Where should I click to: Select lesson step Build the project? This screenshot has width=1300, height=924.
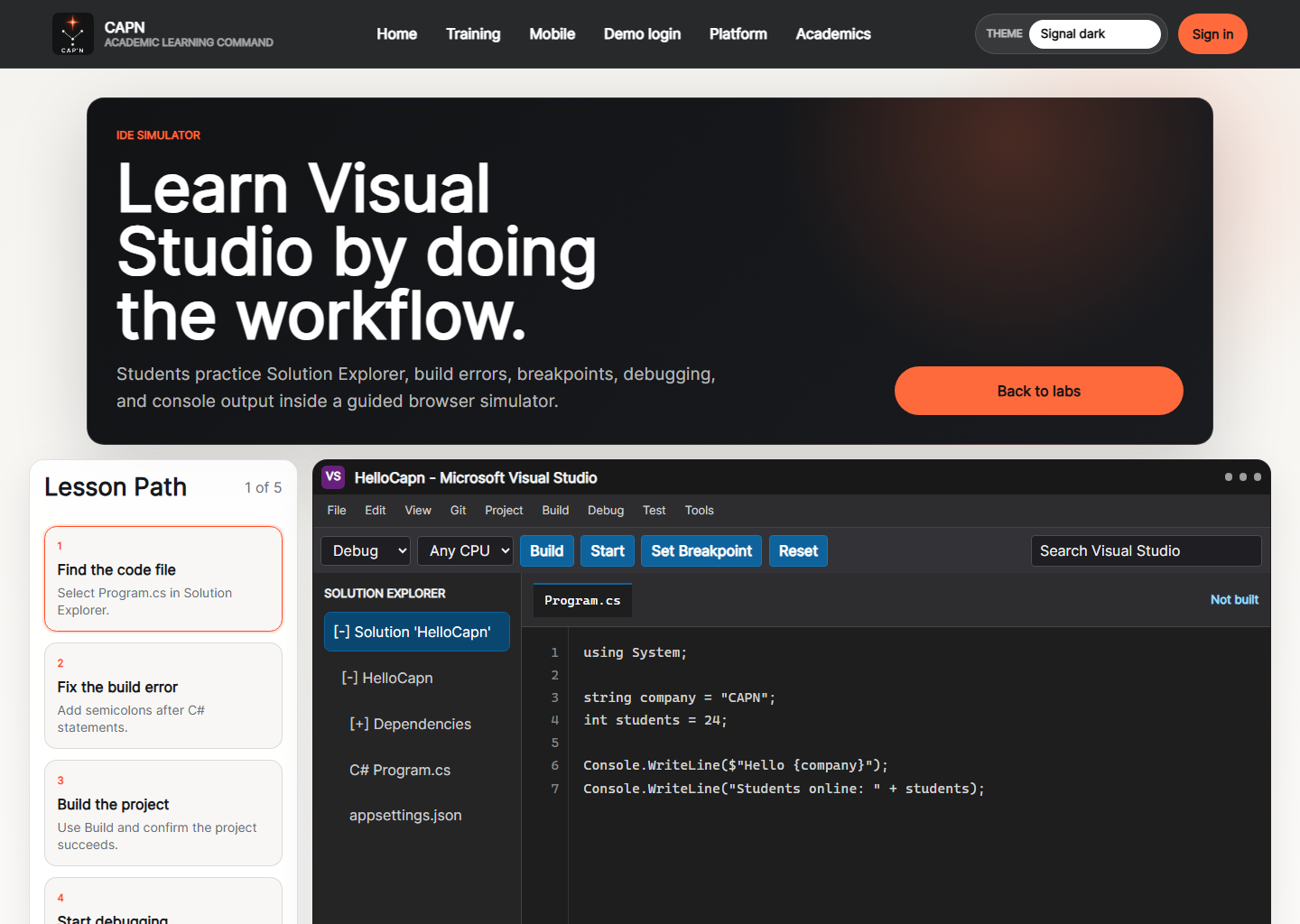point(163,813)
